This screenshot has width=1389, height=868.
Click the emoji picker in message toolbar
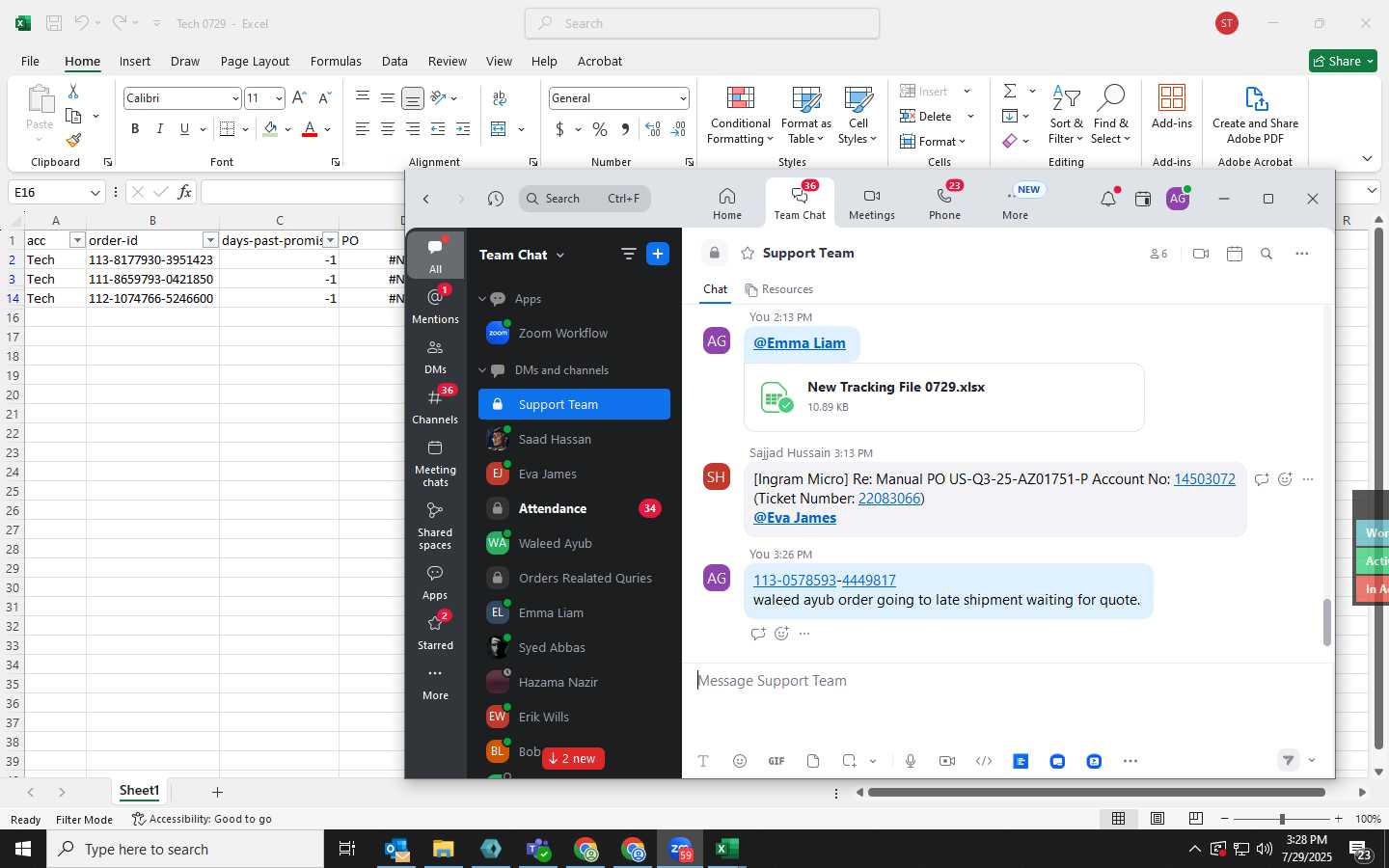(740, 761)
